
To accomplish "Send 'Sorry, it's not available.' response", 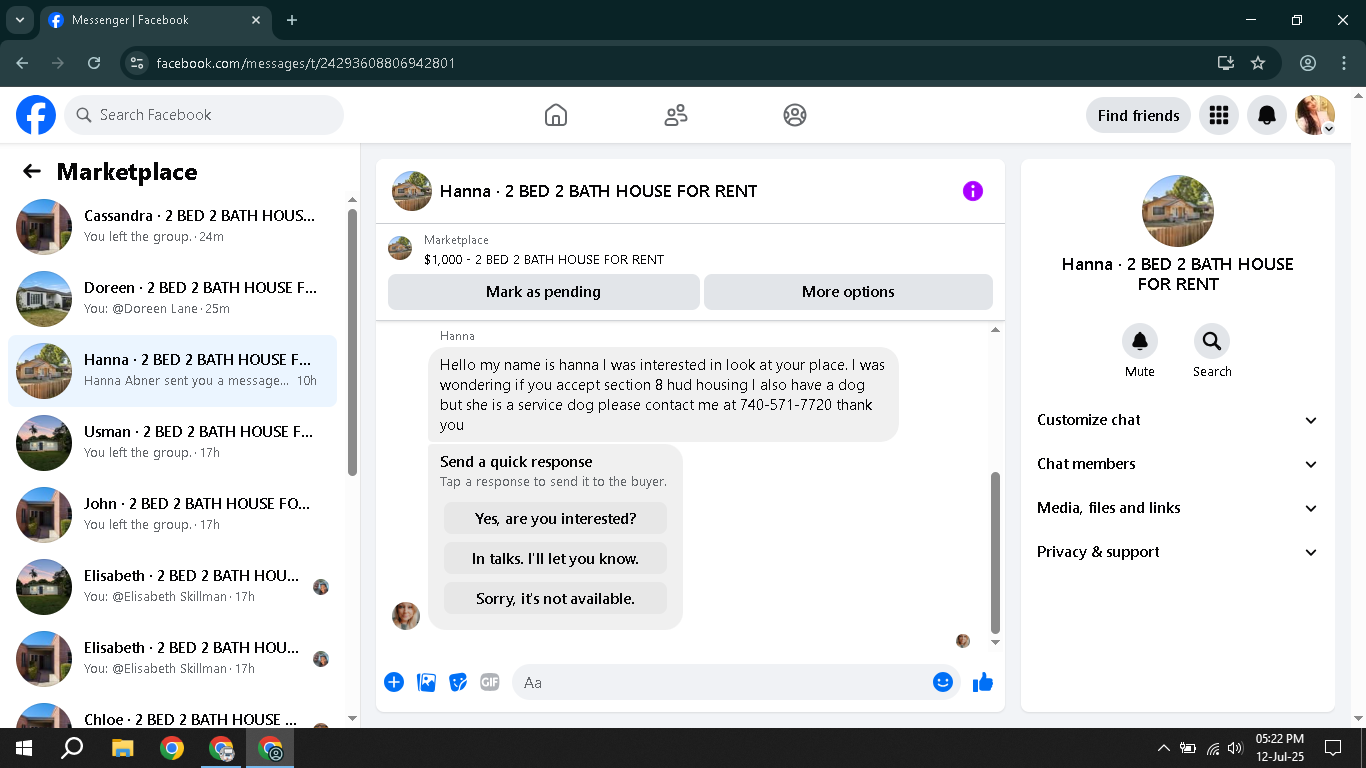I will coord(555,599).
